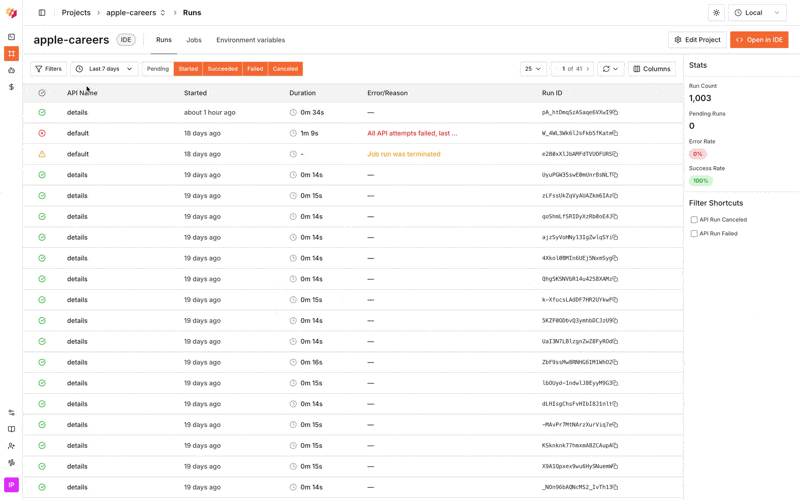Click the 0% error rate badge
800x500 pixels.
tap(697, 154)
